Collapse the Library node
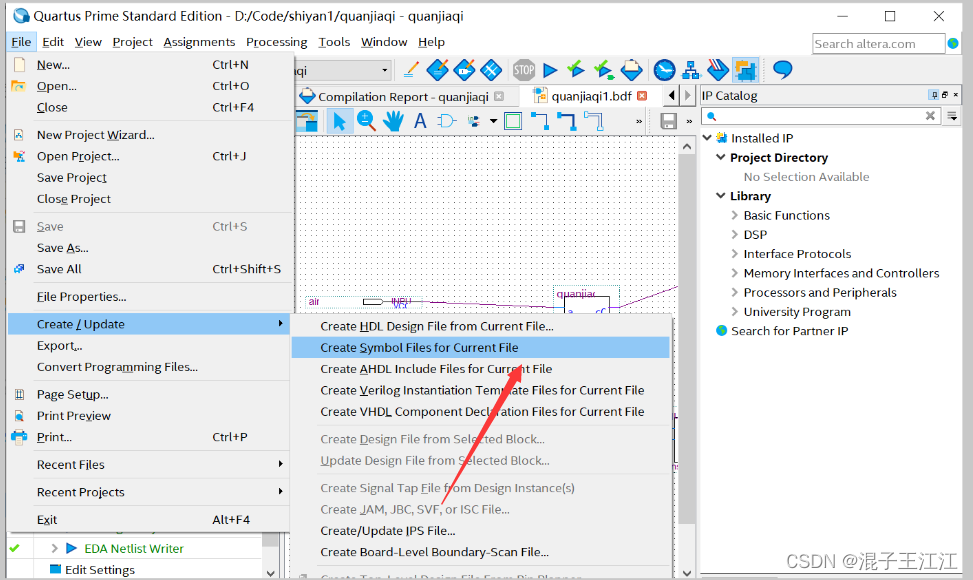This screenshot has height=580, width=973. point(720,195)
